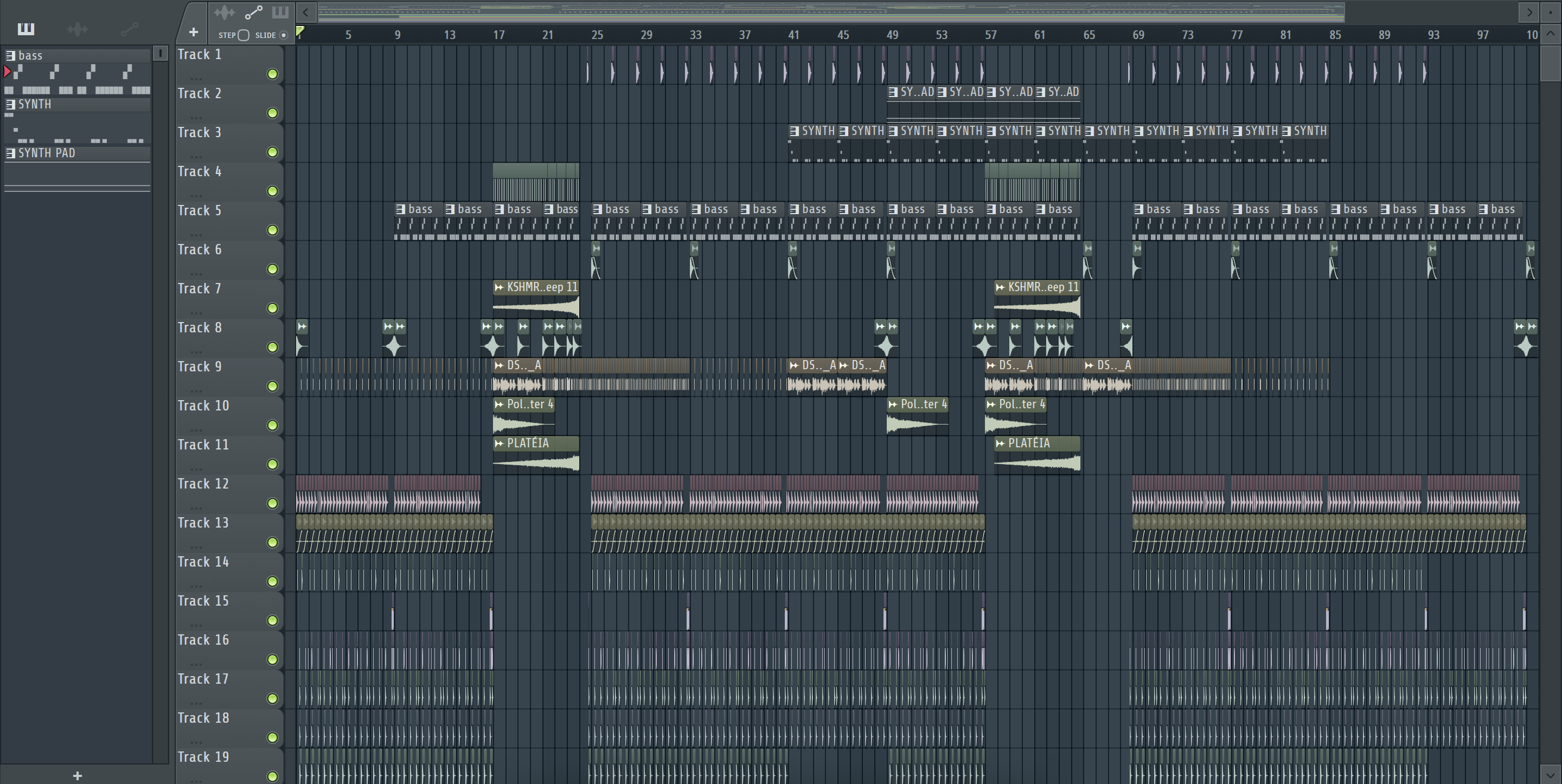Screen dimensions: 1562x784
Task: Mute Track 13 with its green LED
Action: pos(272,543)
